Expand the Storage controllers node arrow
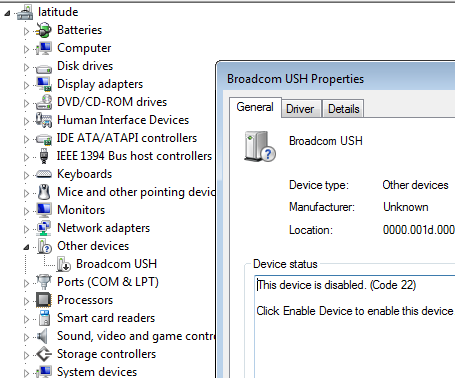This screenshot has width=455, height=378. [x=26, y=355]
